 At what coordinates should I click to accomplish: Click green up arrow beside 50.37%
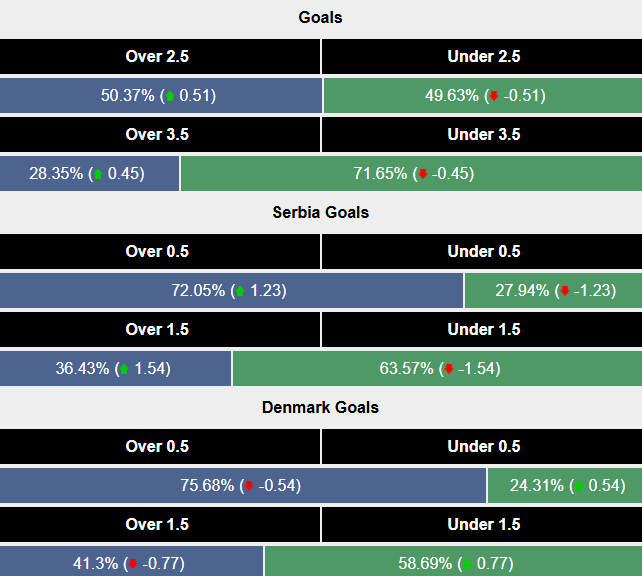(169, 97)
